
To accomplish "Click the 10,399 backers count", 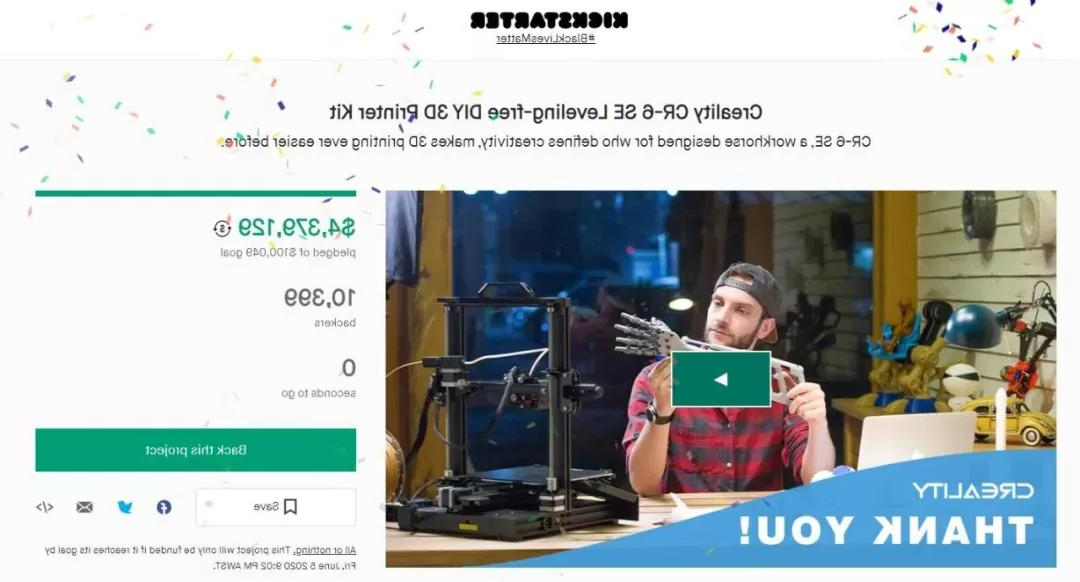I will click(x=320, y=298).
